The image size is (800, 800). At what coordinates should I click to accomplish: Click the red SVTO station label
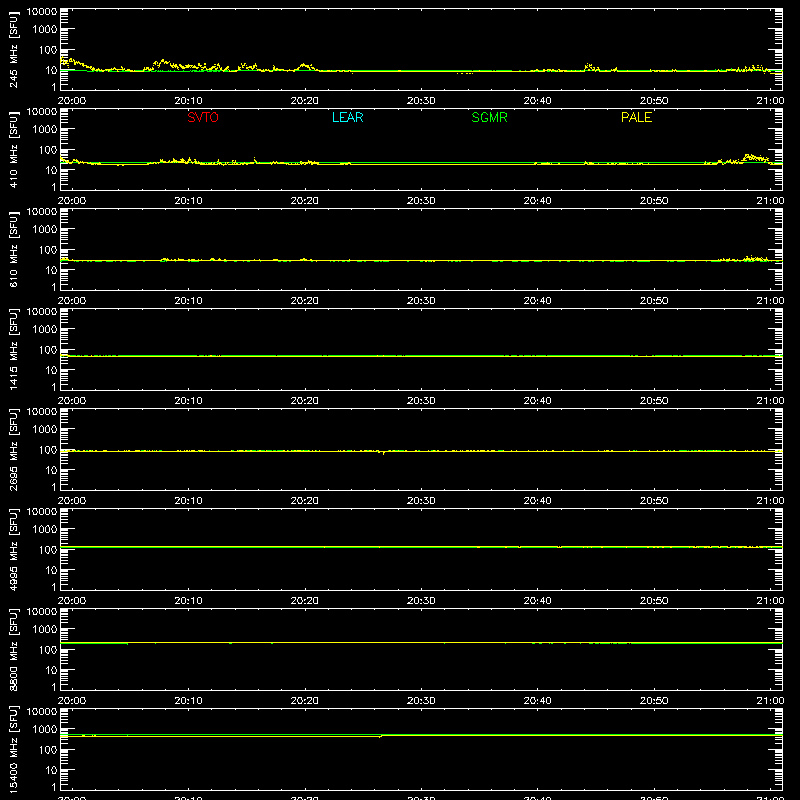point(203,117)
